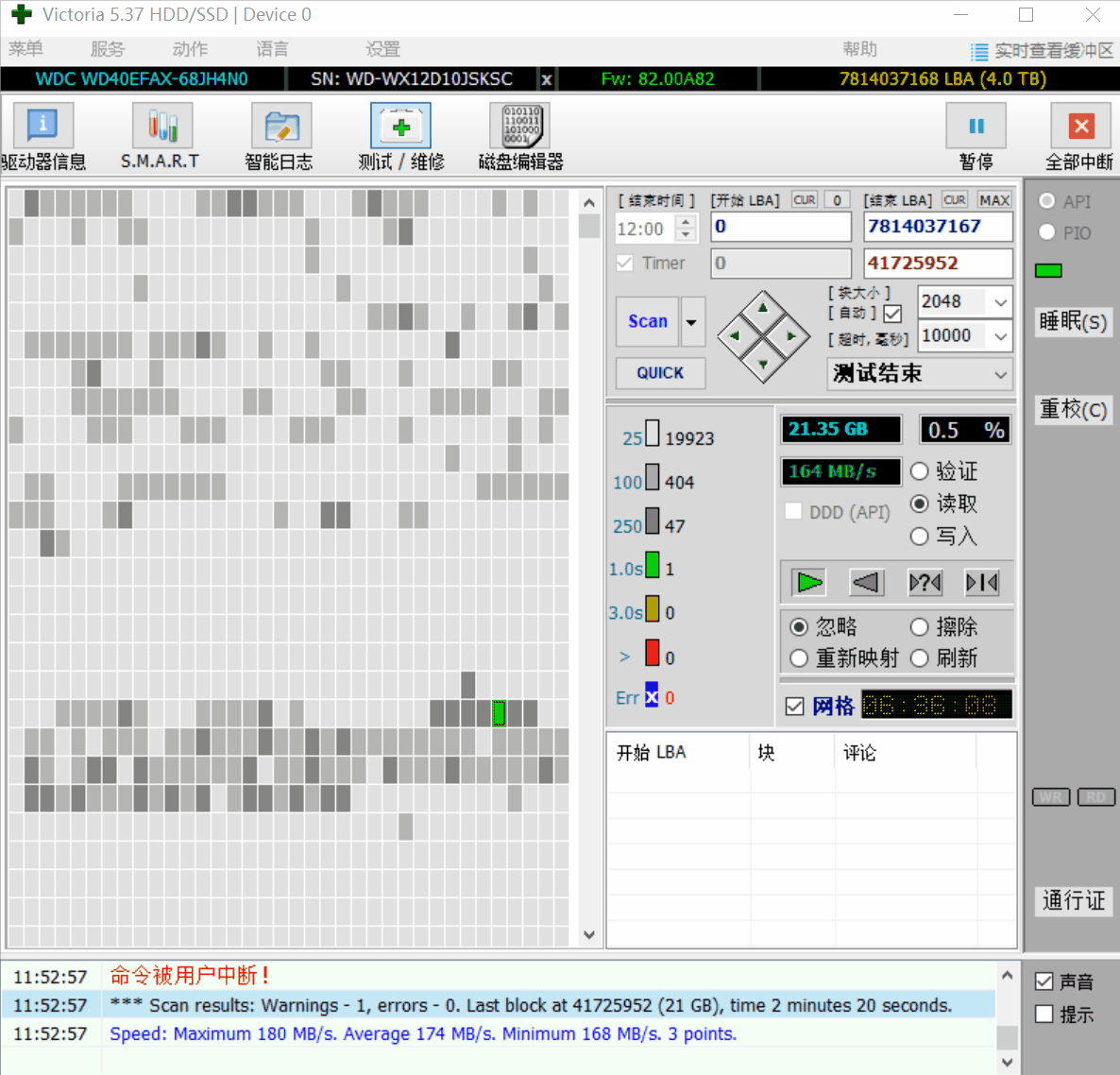
Task: Expand the block size 2048 dropdown
Action: click(1000, 302)
